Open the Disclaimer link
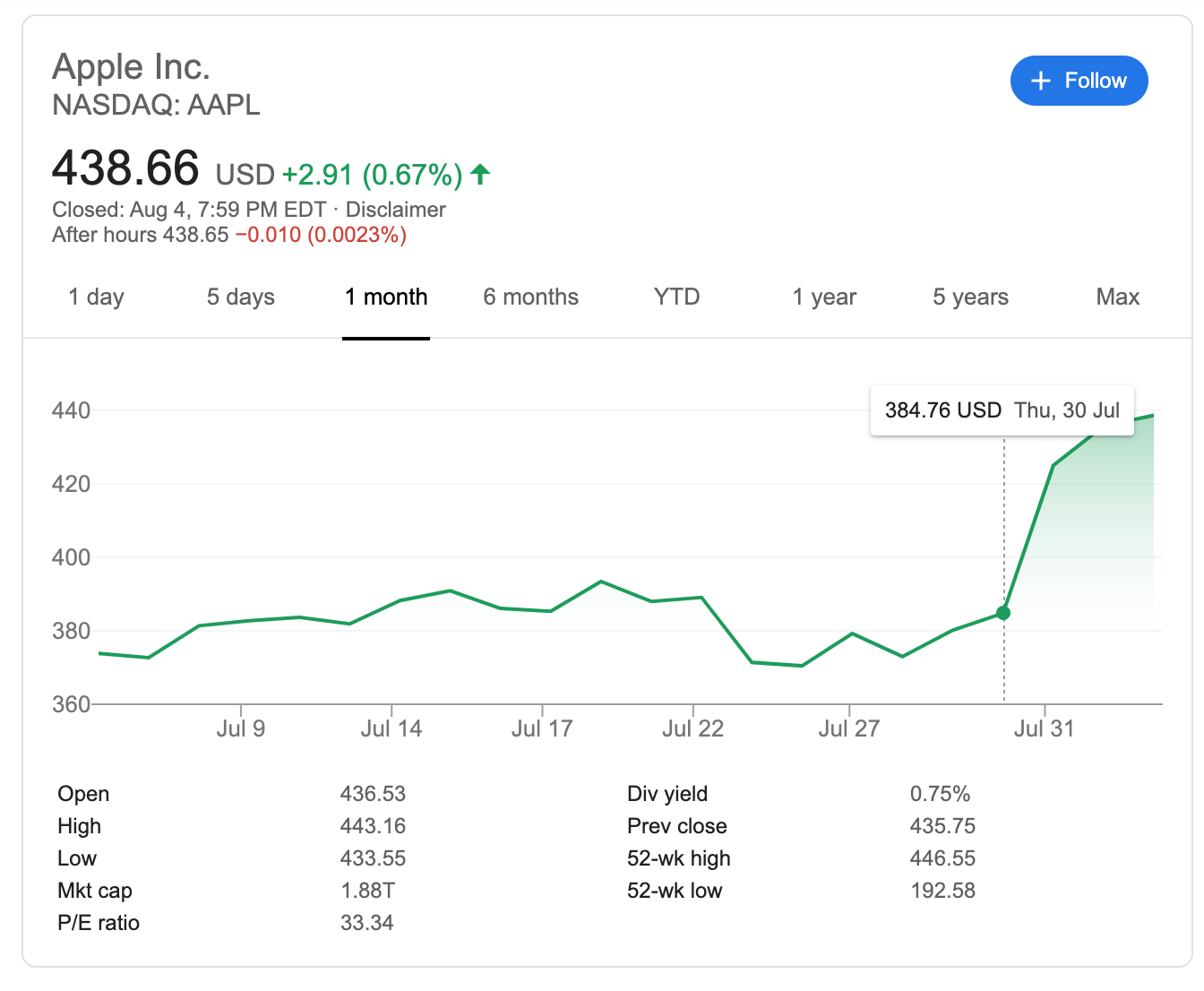Screen dimensions: 1204x991 coord(395,210)
